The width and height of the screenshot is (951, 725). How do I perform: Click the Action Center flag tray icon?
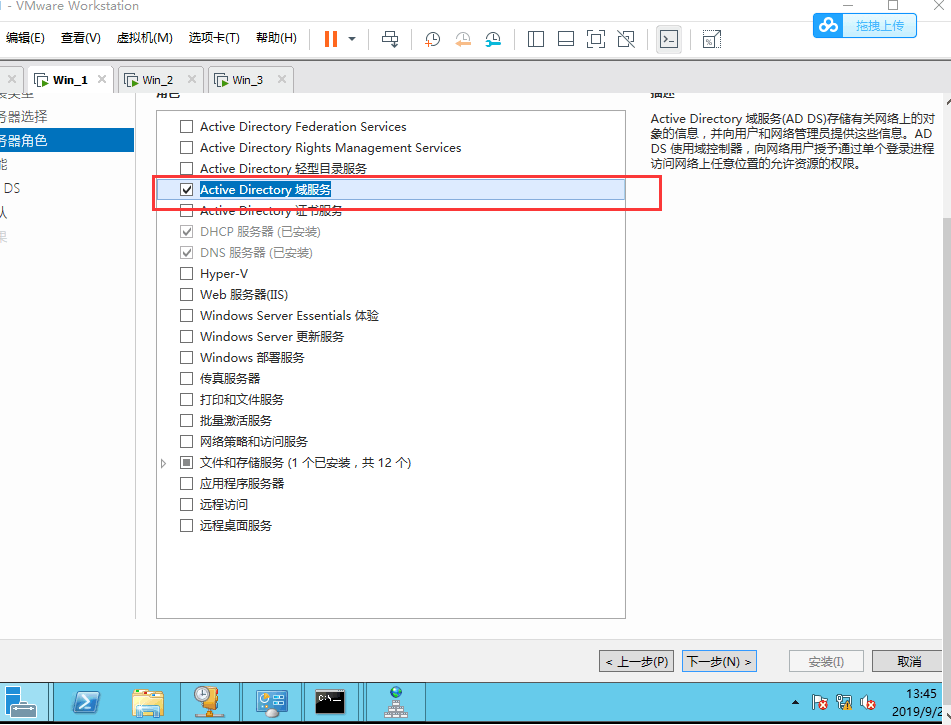click(x=819, y=703)
